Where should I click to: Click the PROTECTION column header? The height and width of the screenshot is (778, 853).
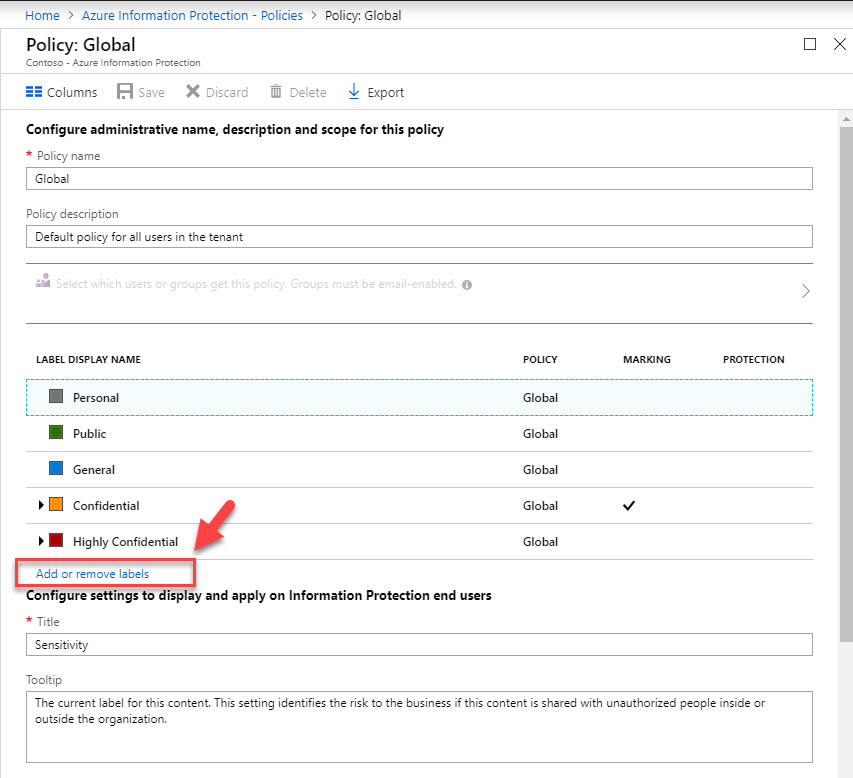(x=753, y=360)
